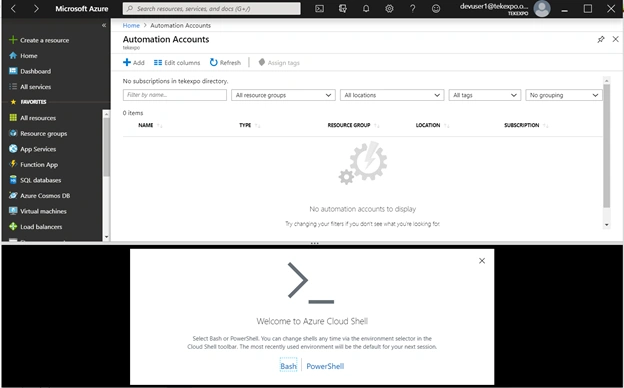Click the Create a resource plus icon

(13, 40)
